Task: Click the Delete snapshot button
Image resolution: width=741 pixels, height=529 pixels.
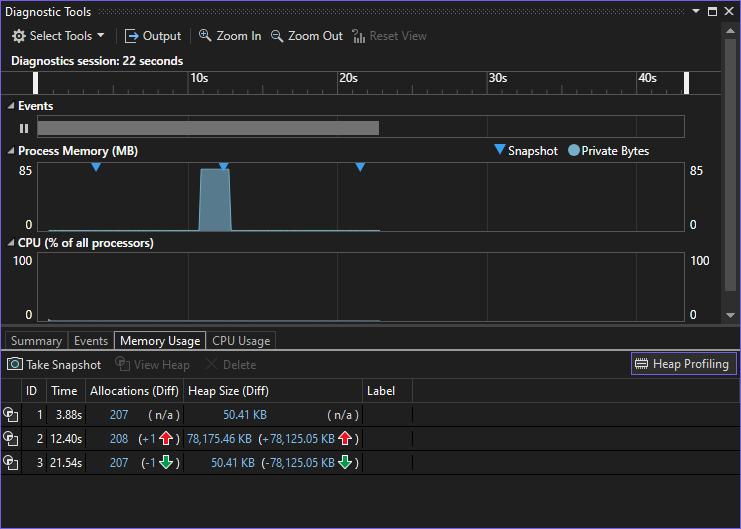Action: 231,364
